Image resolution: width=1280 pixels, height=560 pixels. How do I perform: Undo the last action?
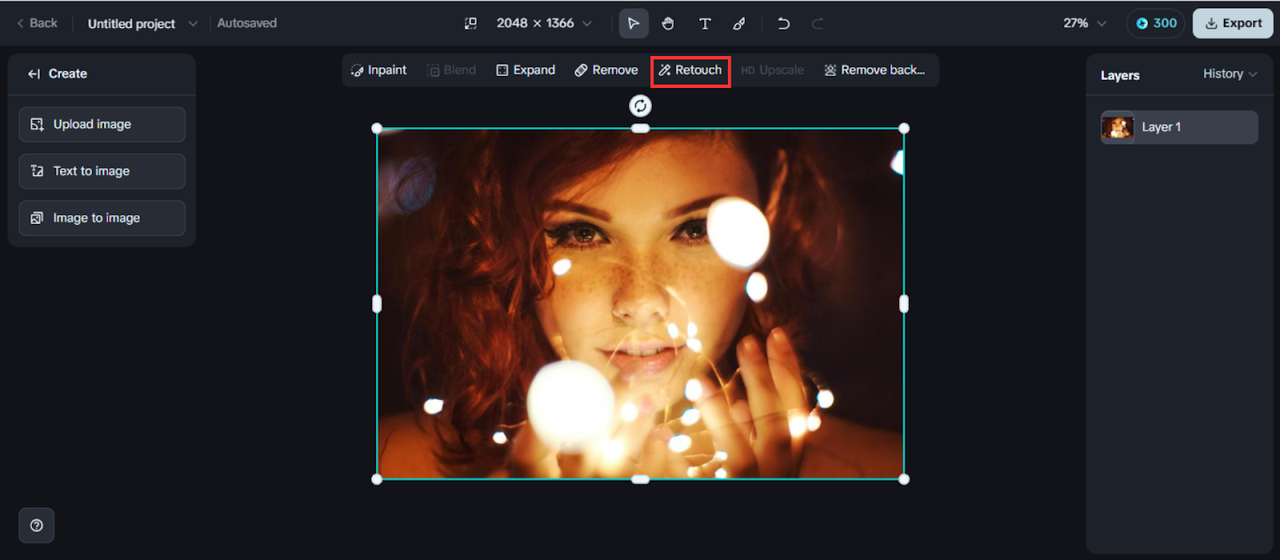coord(784,23)
